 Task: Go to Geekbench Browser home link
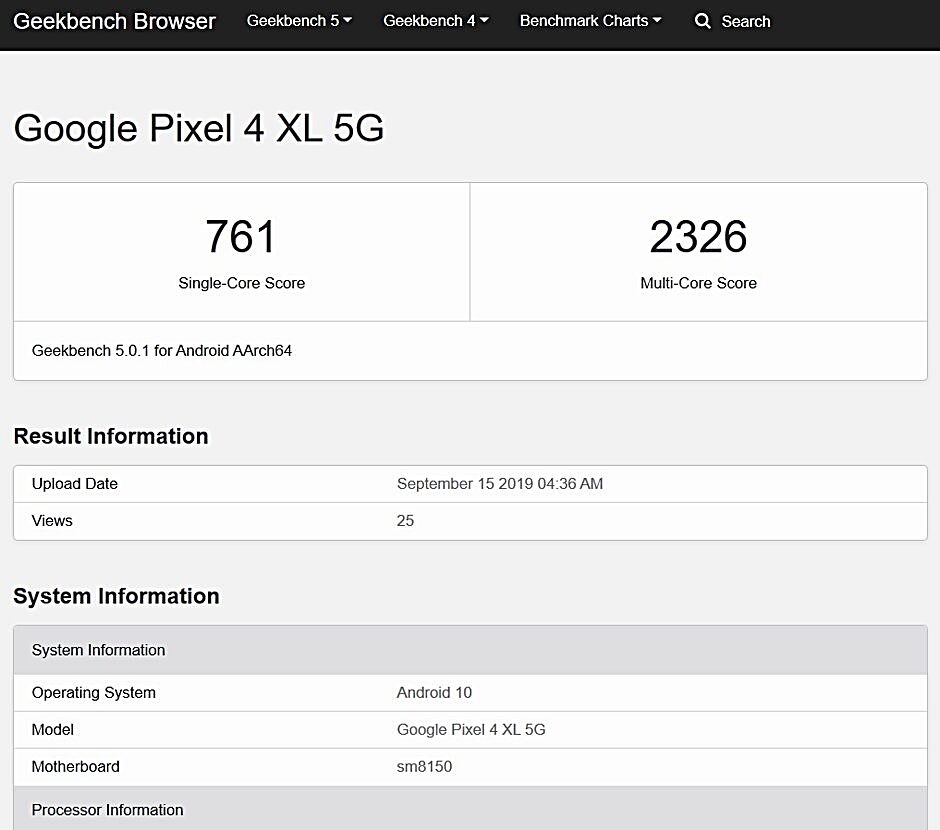tap(114, 22)
